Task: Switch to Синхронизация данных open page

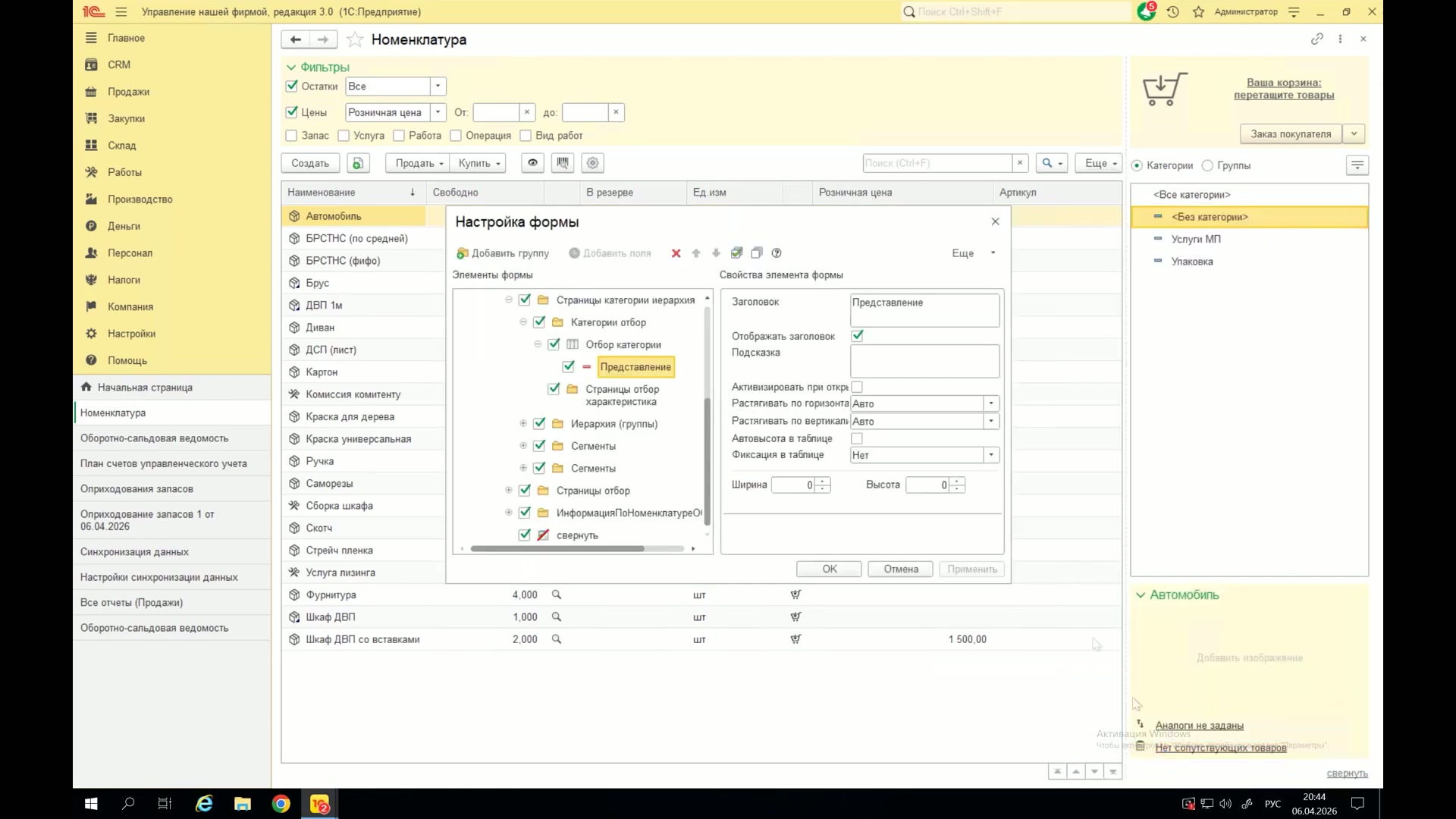Action: pos(134,552)
